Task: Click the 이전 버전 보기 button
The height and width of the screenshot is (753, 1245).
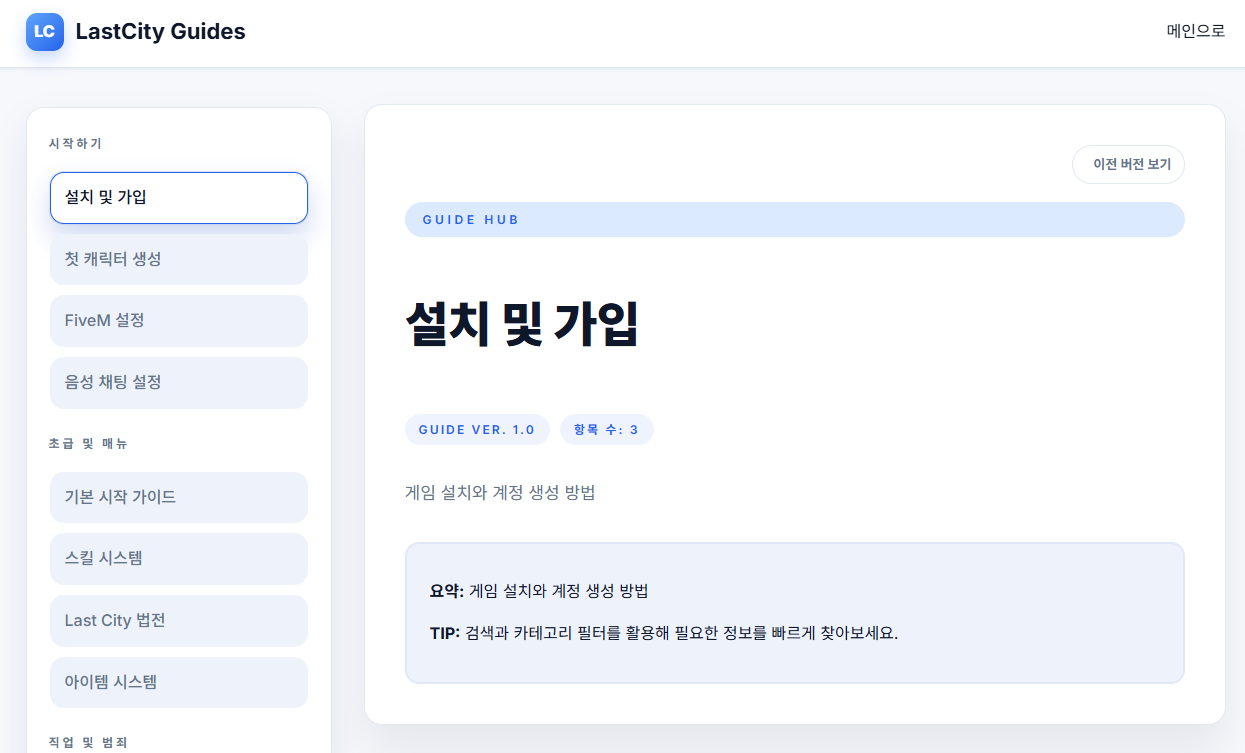Action: 1128,164
